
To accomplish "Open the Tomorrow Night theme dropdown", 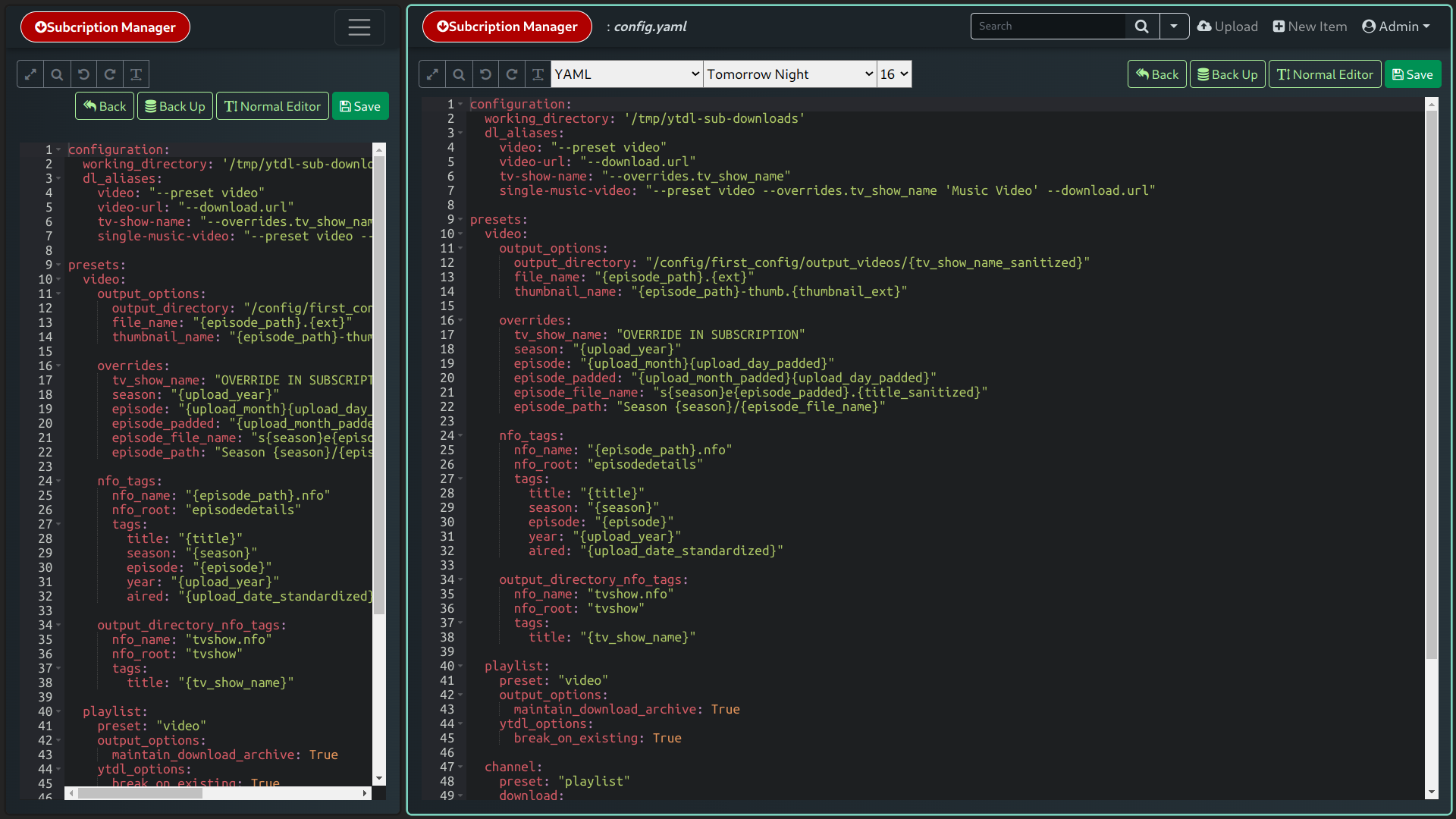I will pyautogui.click(x=789, y=74).
